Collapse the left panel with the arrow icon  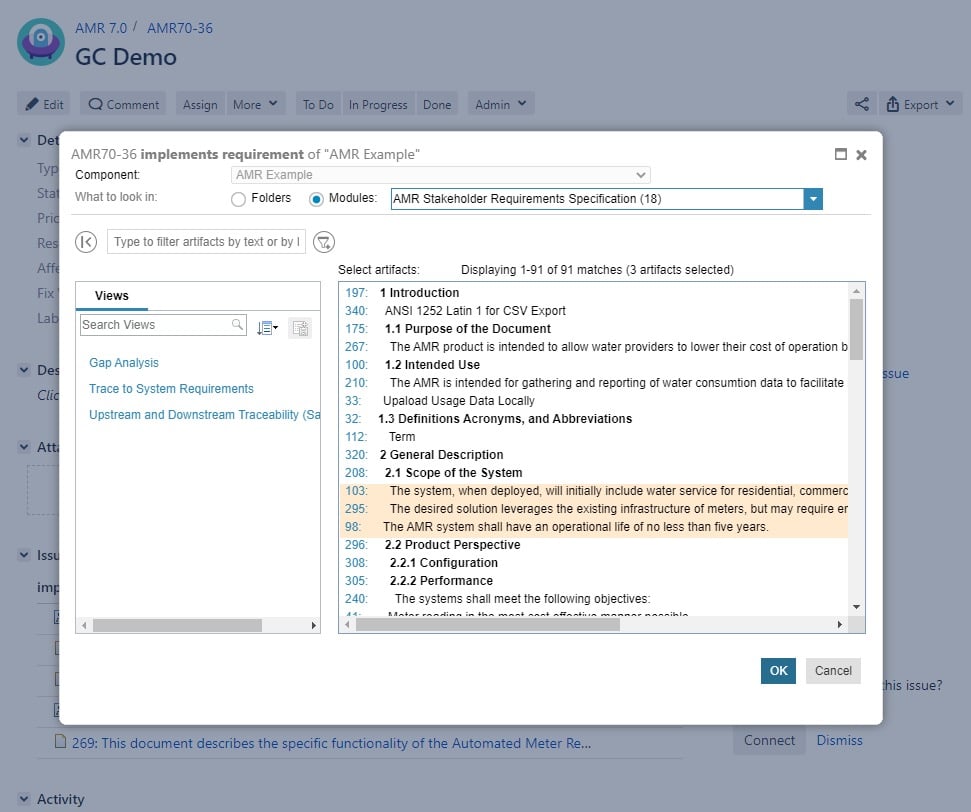[86, 241]
